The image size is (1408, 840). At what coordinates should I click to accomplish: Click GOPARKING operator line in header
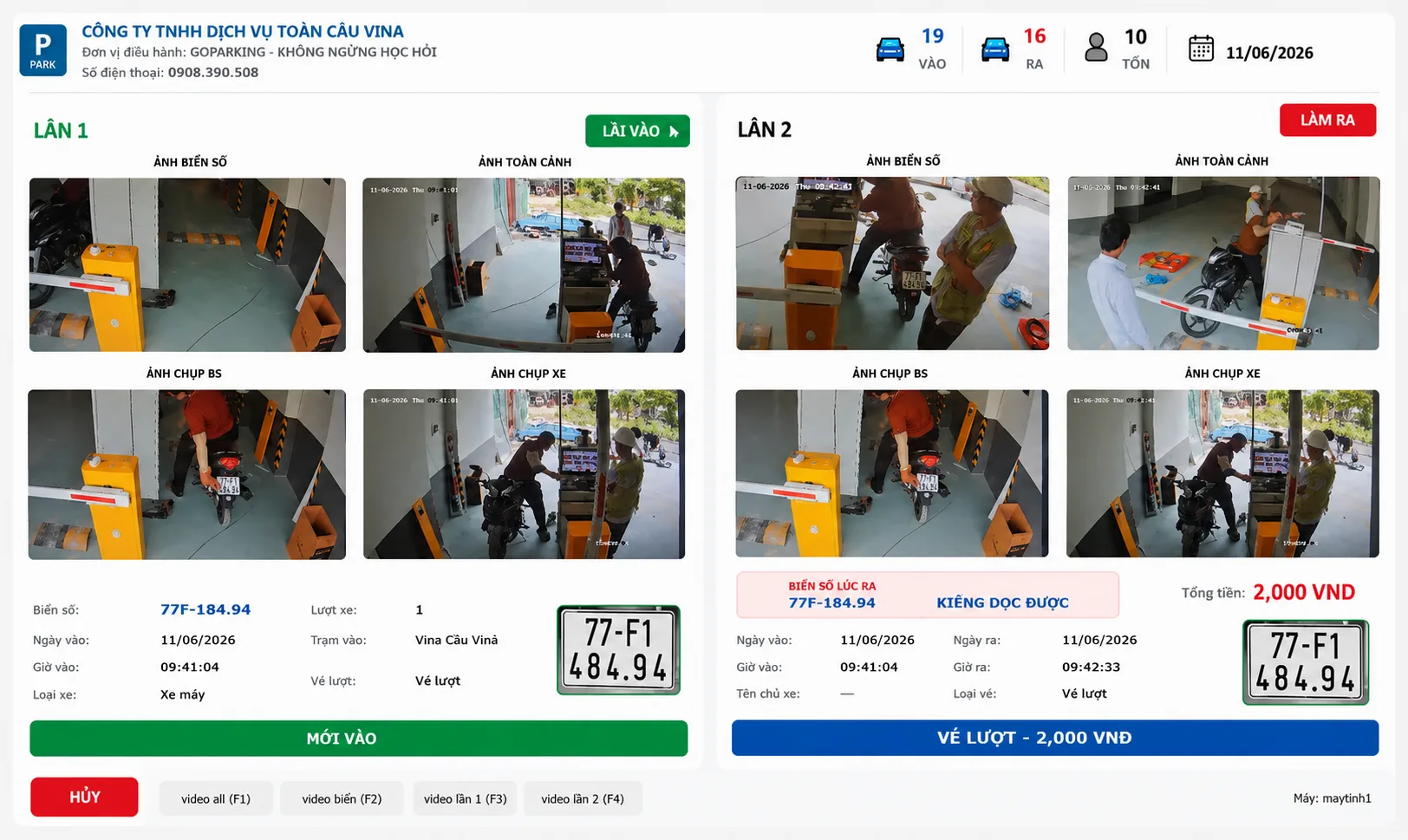click(x=259, y=52)
